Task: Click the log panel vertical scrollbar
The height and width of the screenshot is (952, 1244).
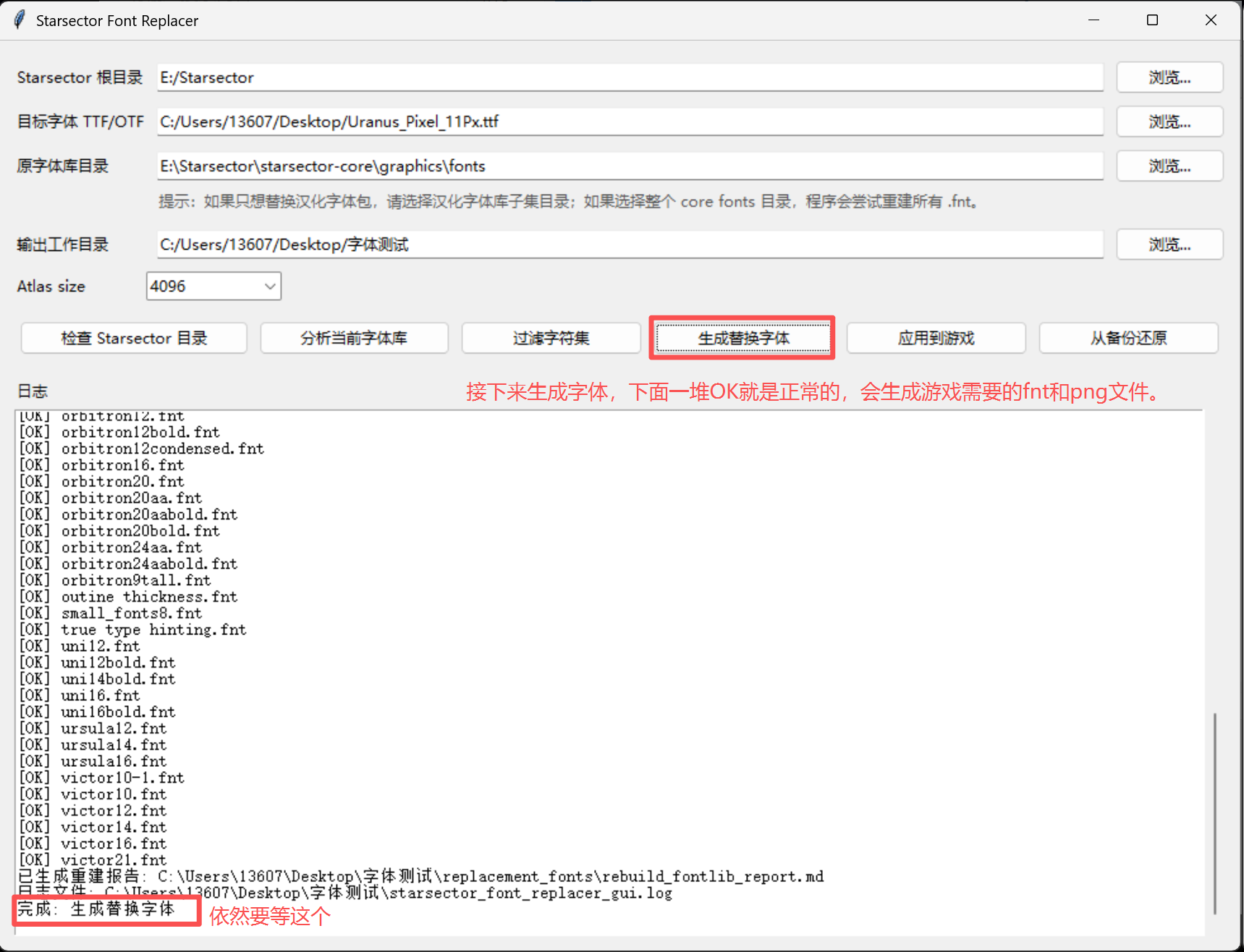Action: point(1215,813)
